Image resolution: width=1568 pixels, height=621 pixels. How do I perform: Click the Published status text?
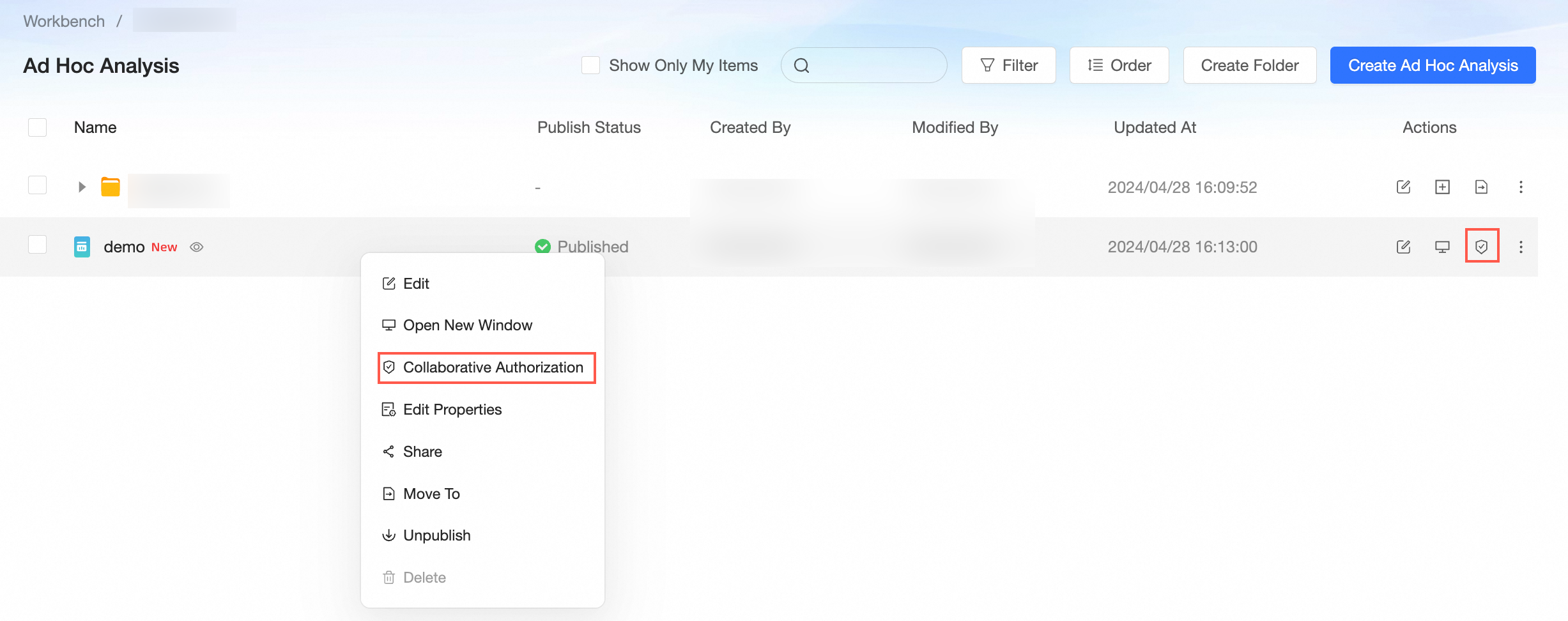pos(593,247)
